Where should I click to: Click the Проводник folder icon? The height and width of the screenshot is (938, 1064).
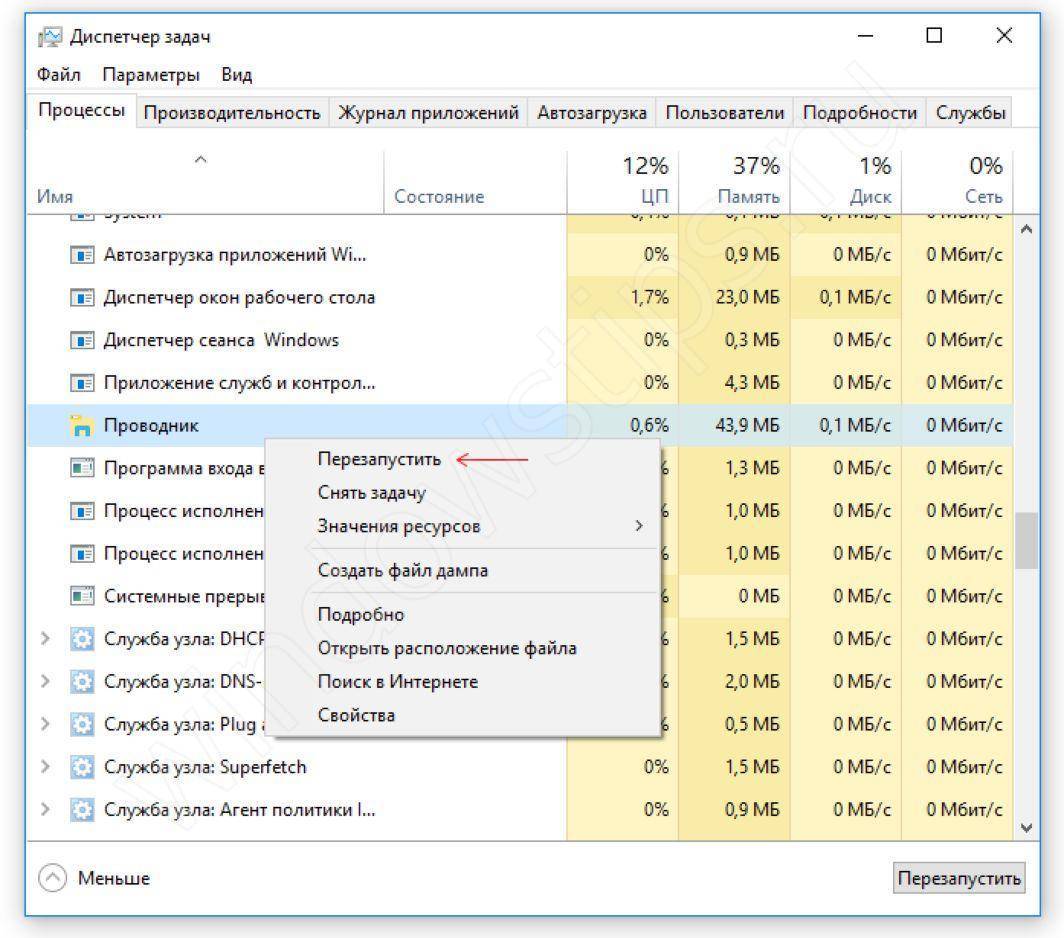point(82,426)
